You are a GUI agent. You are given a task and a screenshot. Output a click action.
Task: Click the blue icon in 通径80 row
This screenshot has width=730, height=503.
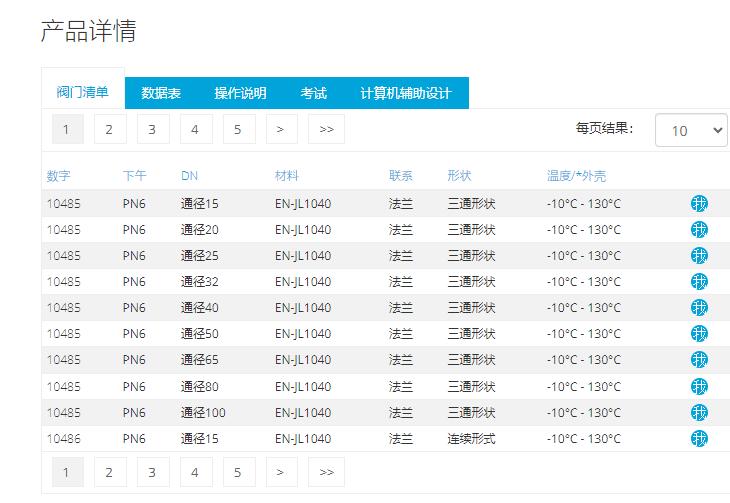[x=699, y=387]
